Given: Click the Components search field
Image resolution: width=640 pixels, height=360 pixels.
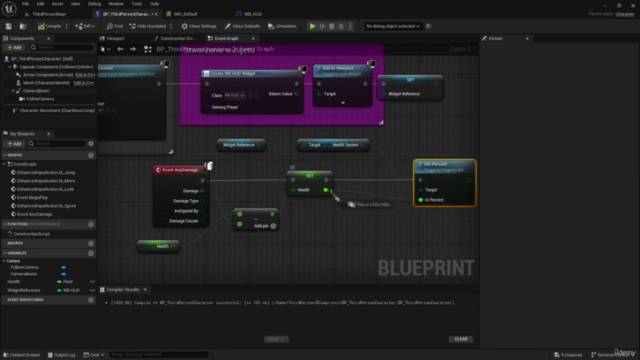Looking at the screenshot, I should pos(61,47).
